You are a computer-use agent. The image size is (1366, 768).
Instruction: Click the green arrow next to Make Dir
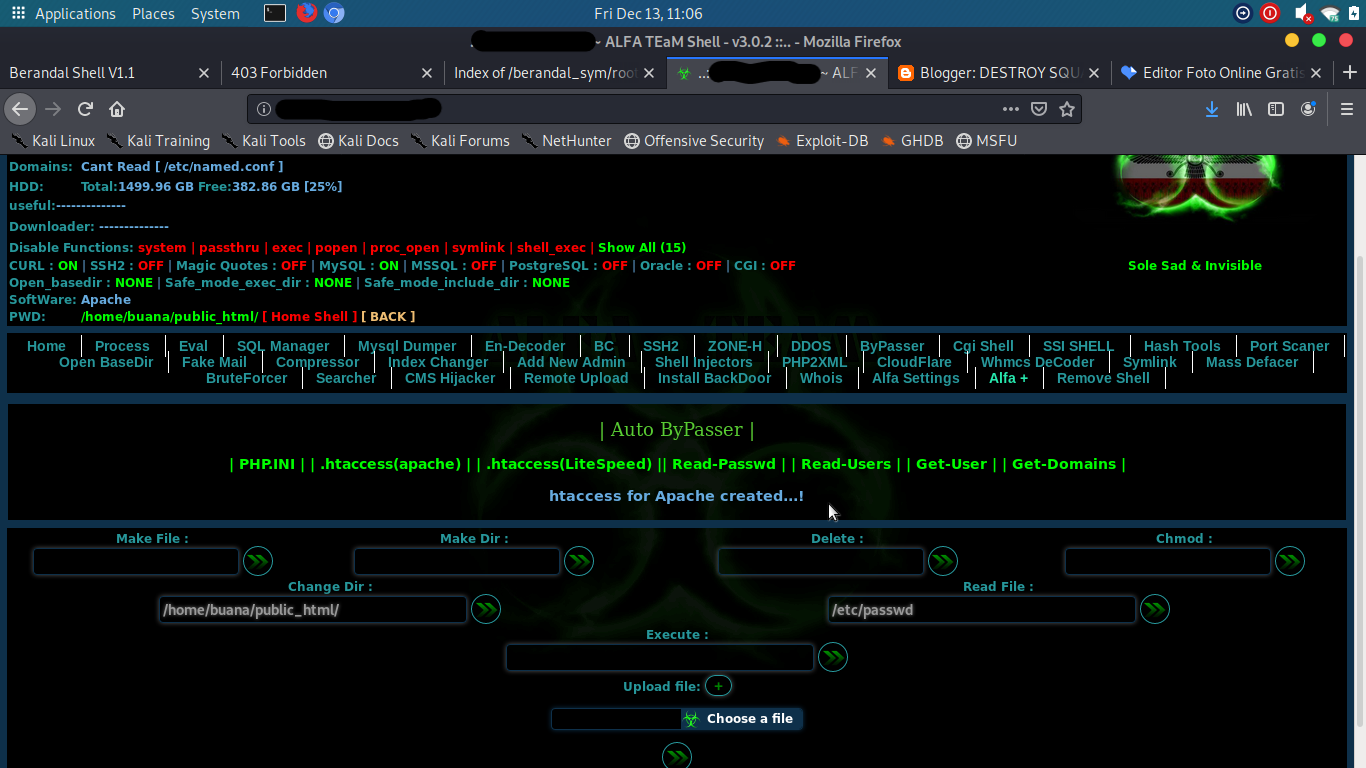(579, 561)
